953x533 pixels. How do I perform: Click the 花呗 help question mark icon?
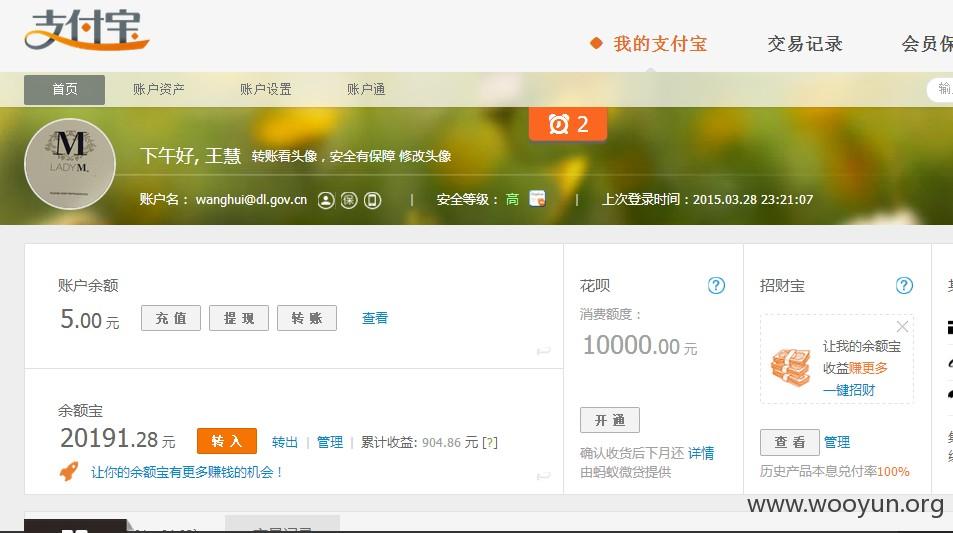coord(717,285)
